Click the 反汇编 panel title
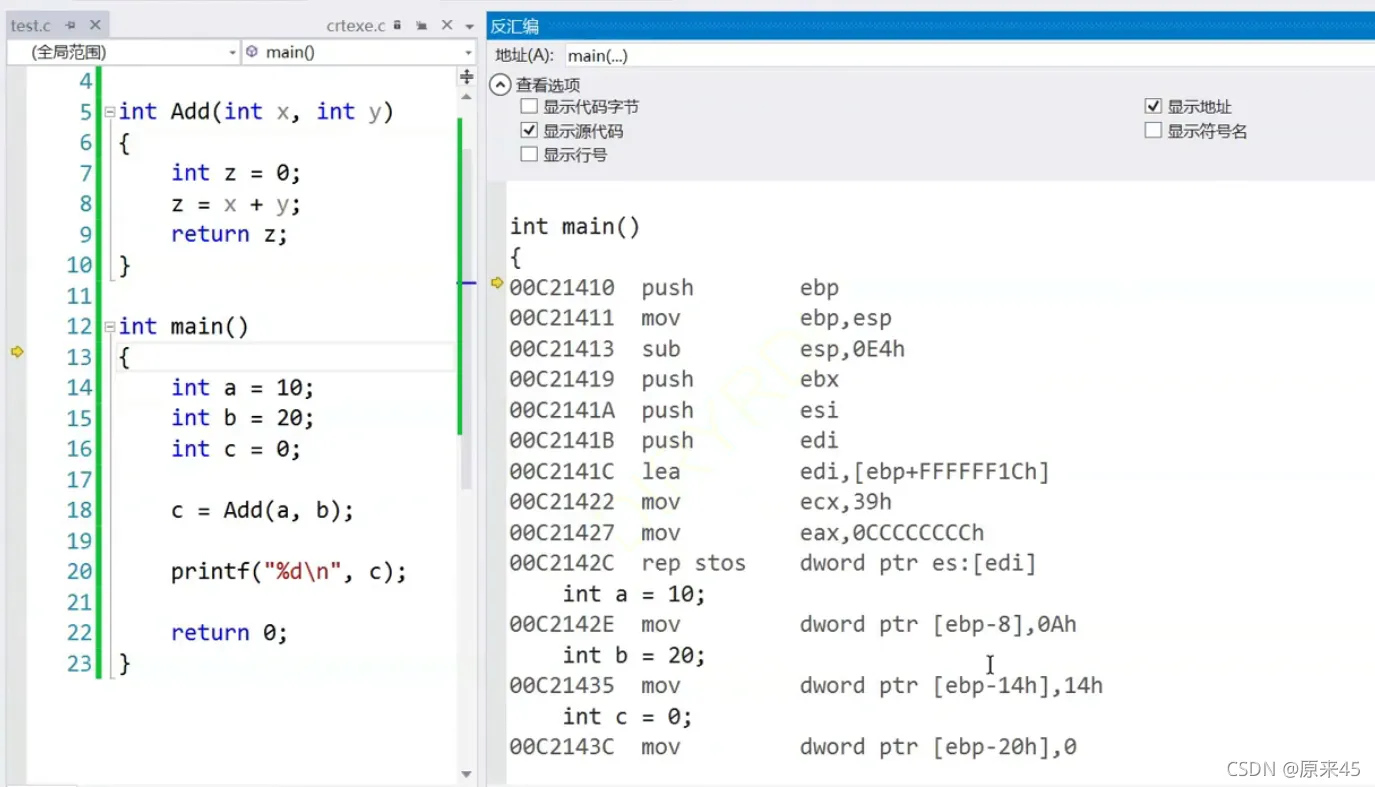Screen dimensions: 1375x787 (x=514, y=26)
